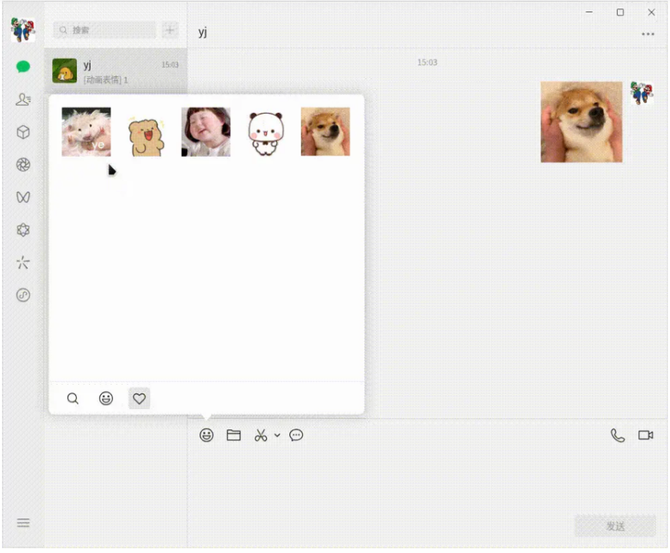Image resolution: width=670 pixels, height=553 pixels.
Task: Click the plus button next to search
Action: pyautogui.click(x=170, y=31)
